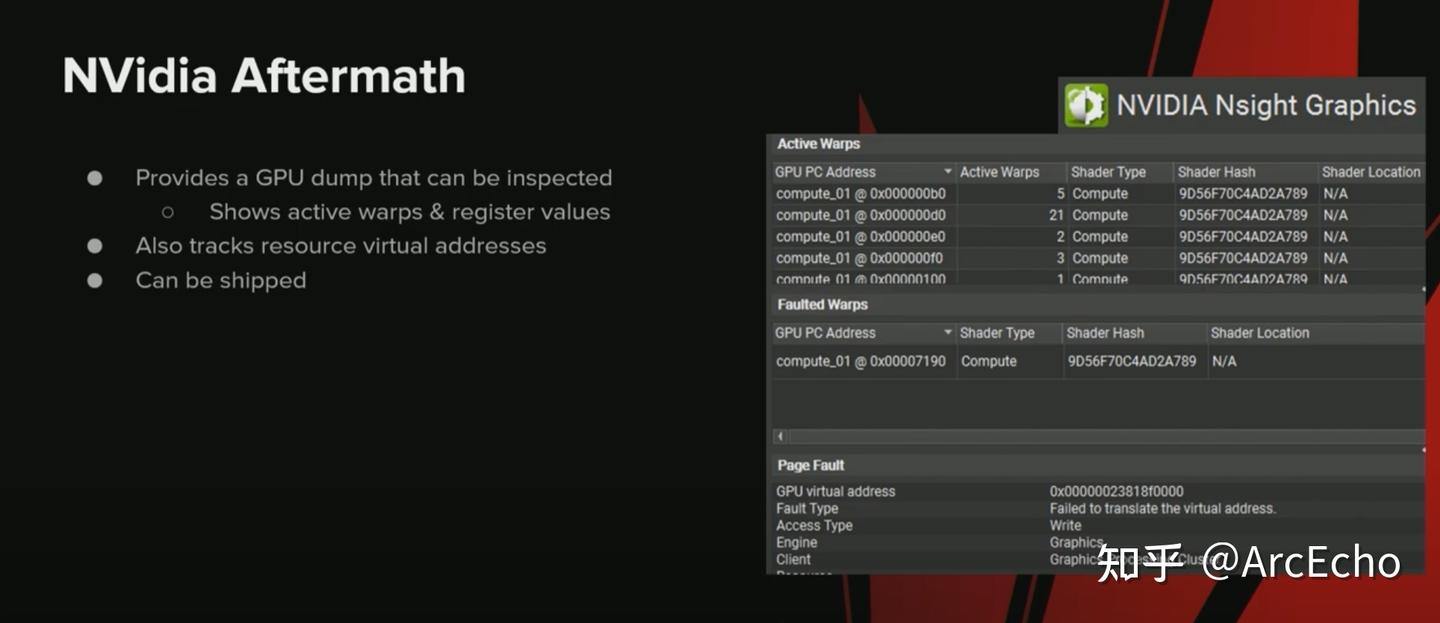Select the compute_01 @ 0x000000b0 row

861,194
